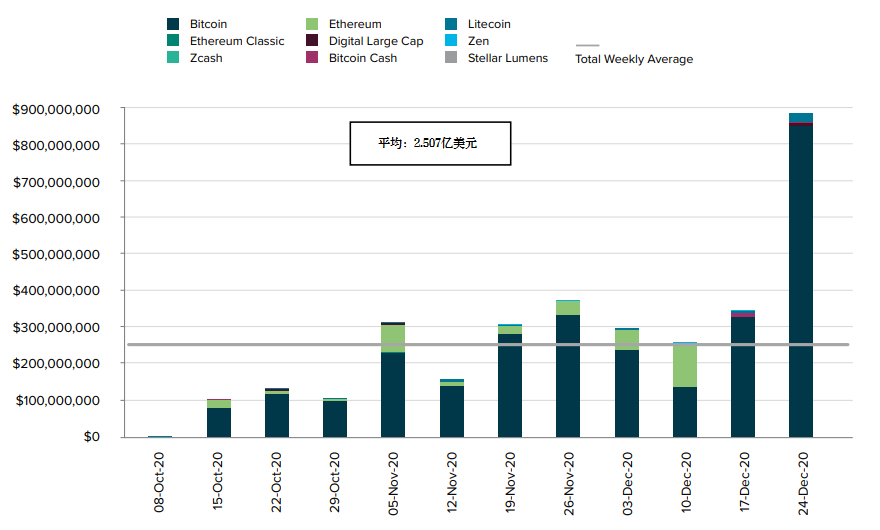Click the $900,000,000 axis label
Image resolution: width=880 pixels, height=530 pixels.
point(56,109)
